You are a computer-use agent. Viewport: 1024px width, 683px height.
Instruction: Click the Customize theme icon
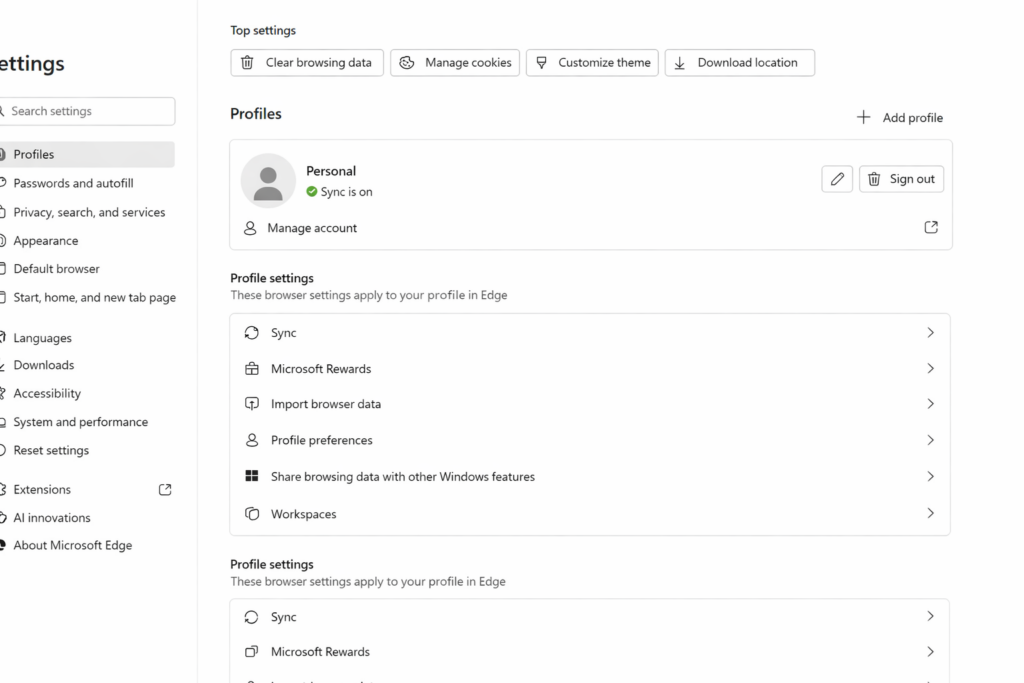tap(541, 62)
